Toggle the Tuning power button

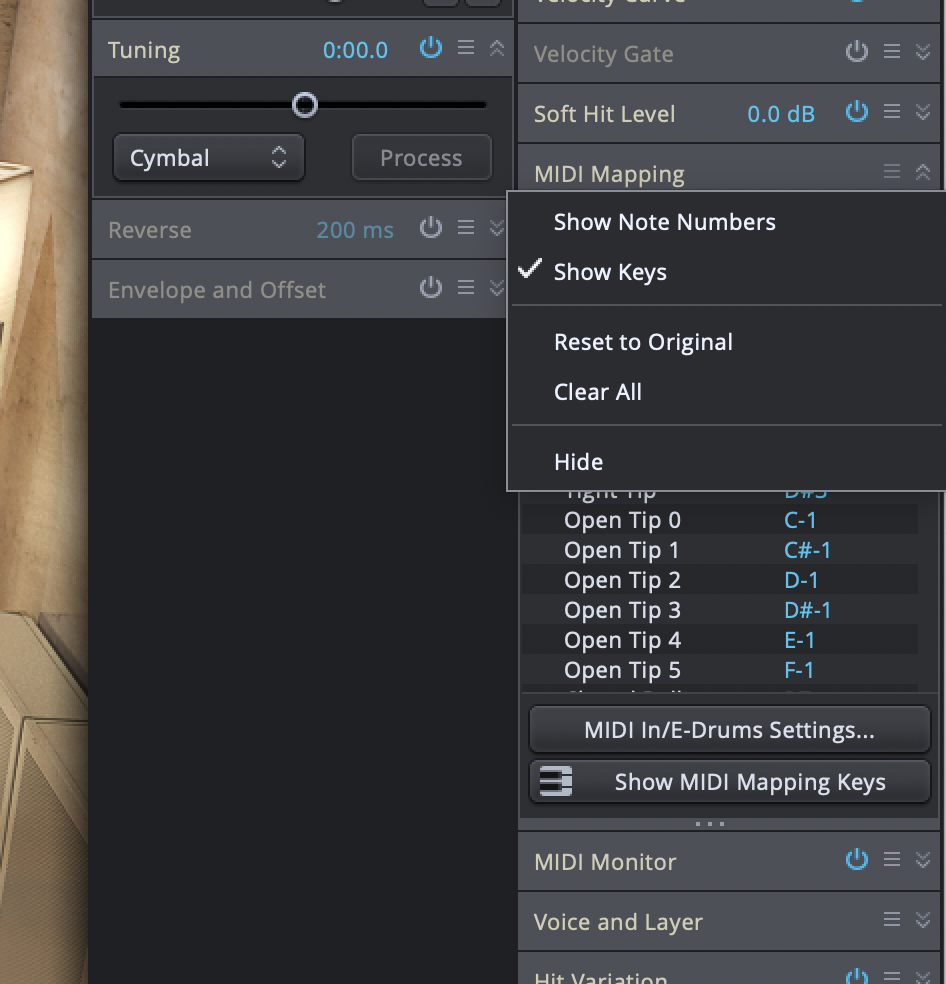coord(431,48)
